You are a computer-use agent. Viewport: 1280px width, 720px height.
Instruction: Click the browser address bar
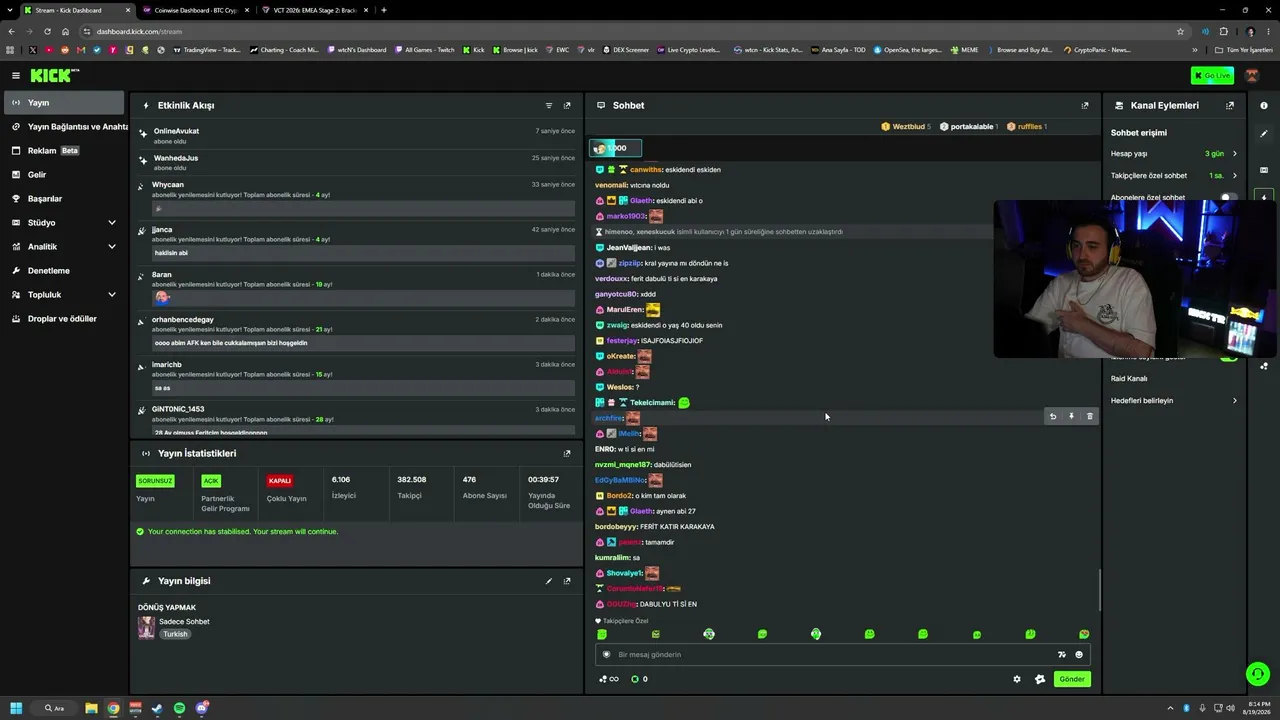click(635, 31)
